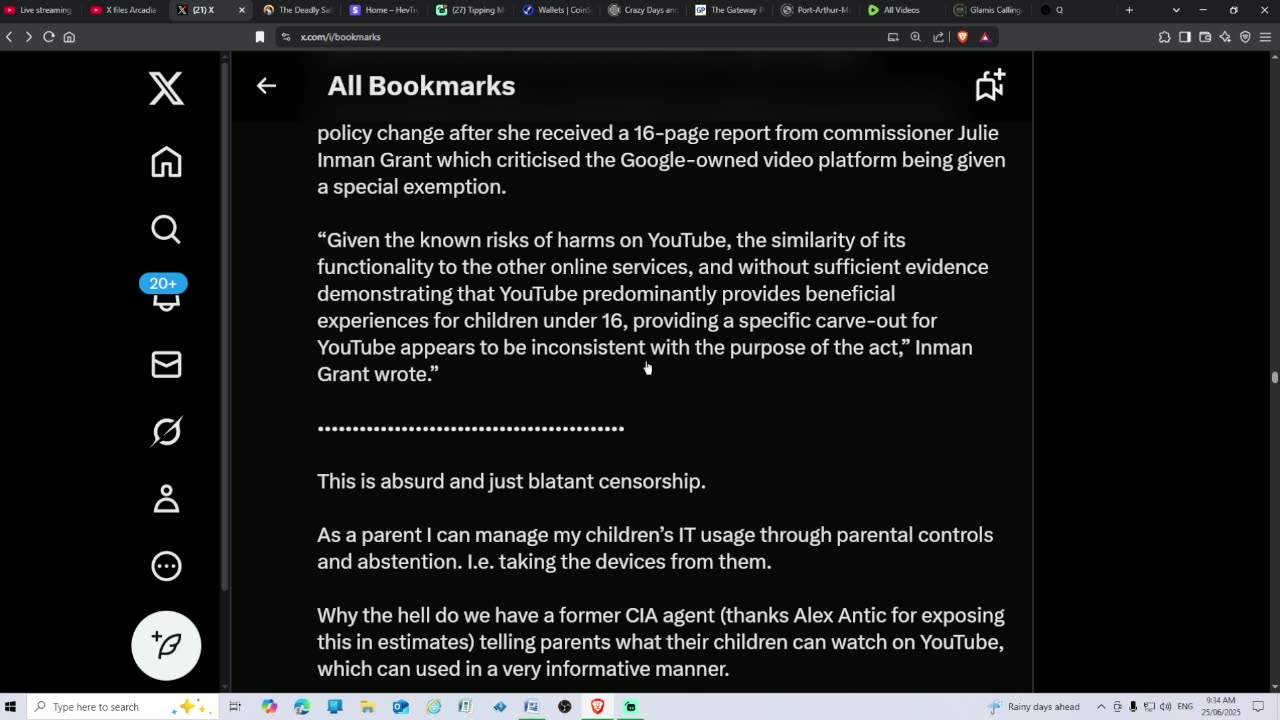
Task: Click the bookmark icon in address bar
Action: point(260,37)
